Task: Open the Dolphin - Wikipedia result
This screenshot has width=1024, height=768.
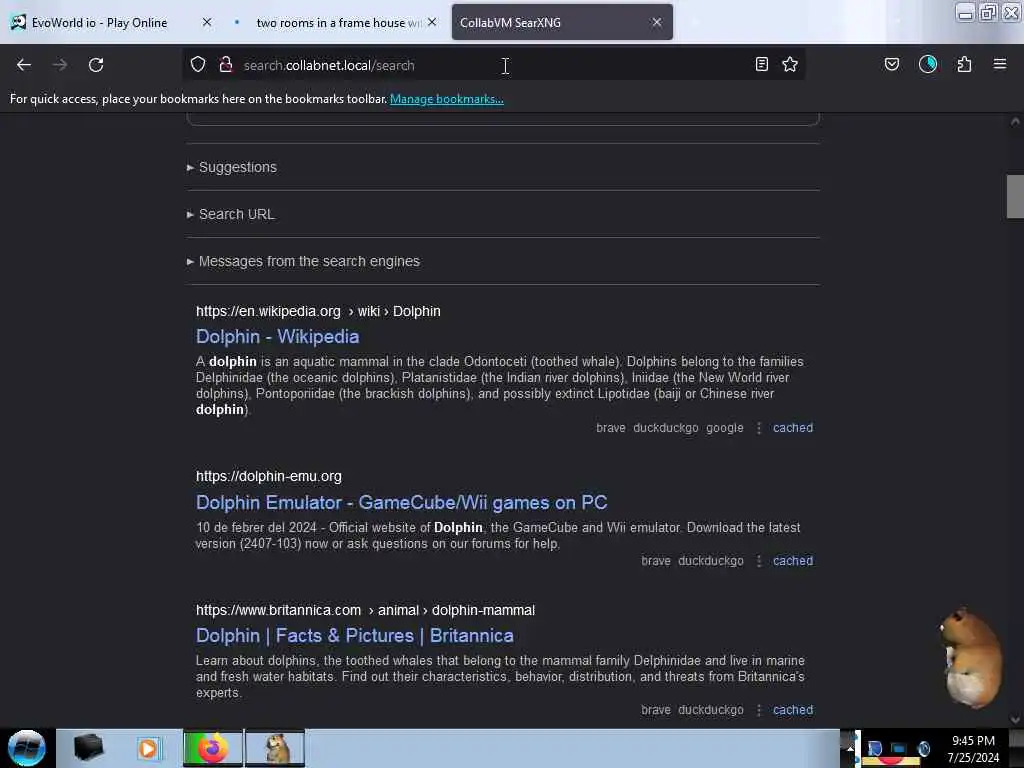Action: coord(278,337)
